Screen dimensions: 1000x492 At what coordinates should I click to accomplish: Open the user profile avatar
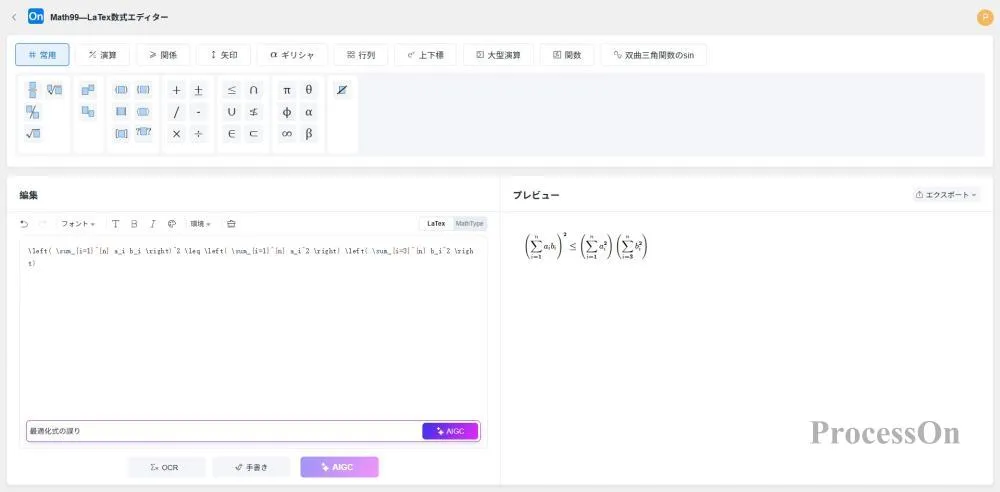985,18
